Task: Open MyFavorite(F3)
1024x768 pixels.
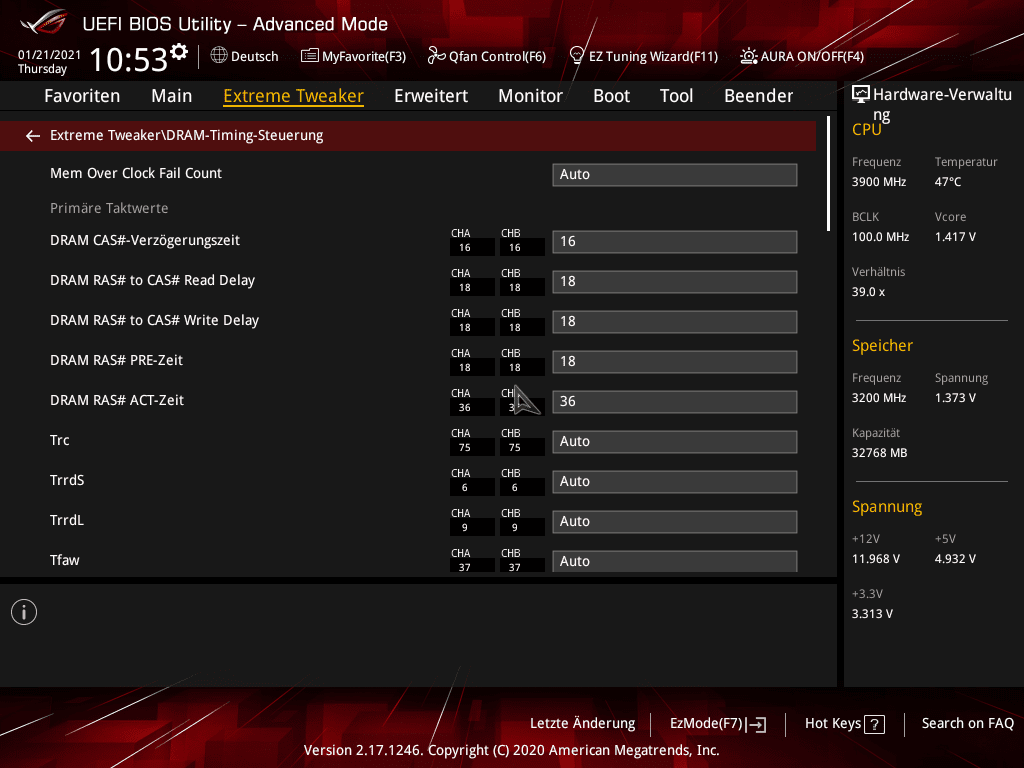Action: 353,56
